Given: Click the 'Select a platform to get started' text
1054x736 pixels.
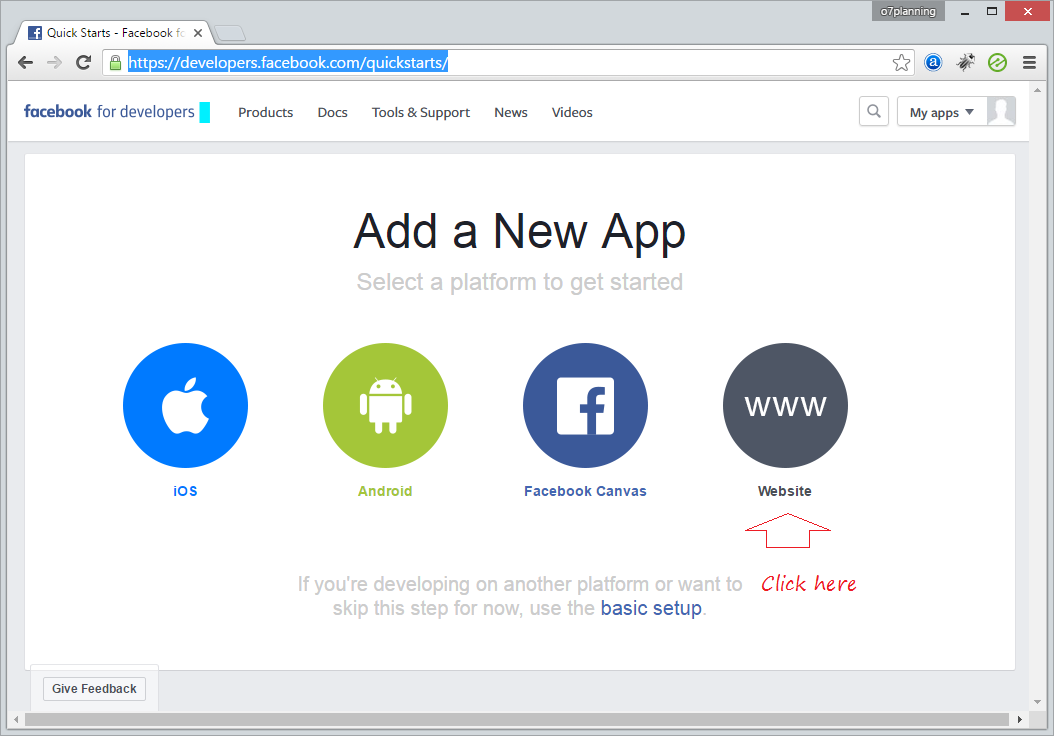Looking at the screenshot, I should coord(520,282).
